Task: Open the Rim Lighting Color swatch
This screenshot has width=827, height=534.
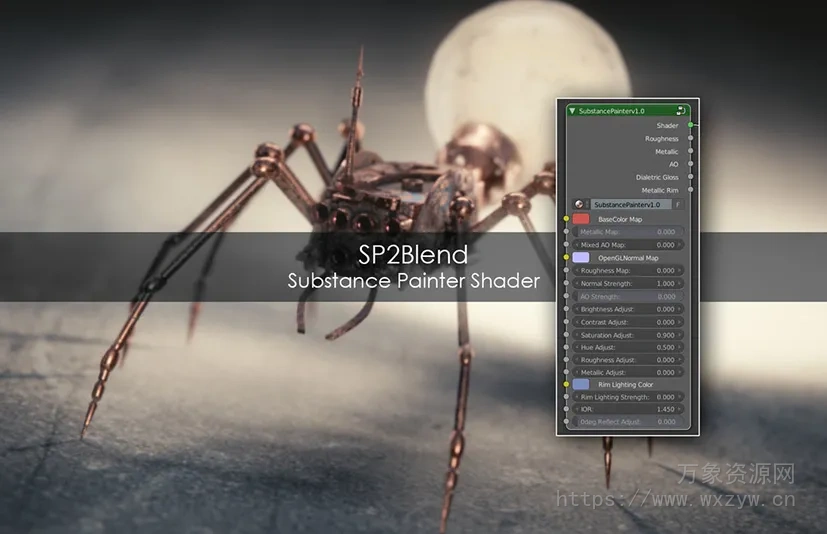Action: (x=581, y=384)
